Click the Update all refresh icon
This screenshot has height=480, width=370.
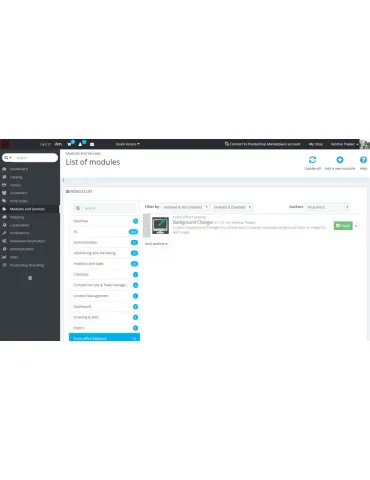coord(312,160)
